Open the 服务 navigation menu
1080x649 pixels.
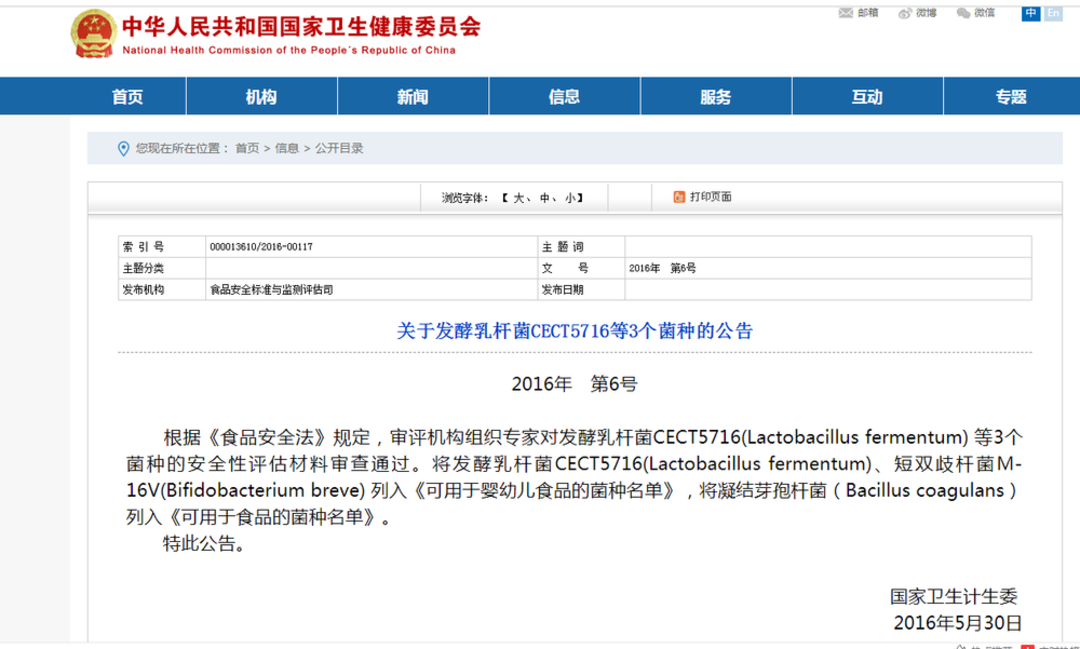click(716, 96)
